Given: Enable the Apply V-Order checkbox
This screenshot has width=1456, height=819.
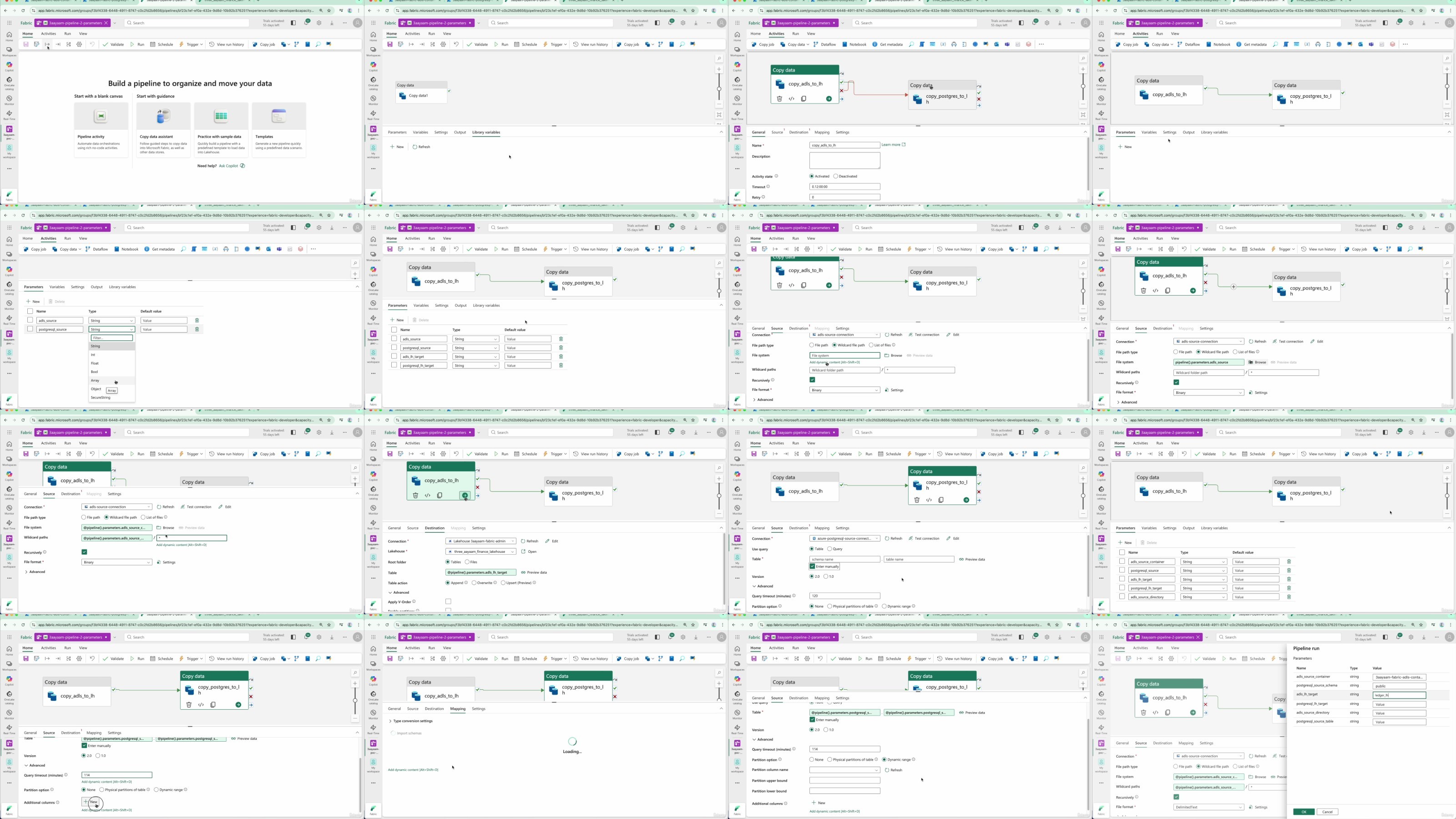Looking at the screenshot, I should coord(448,602).
